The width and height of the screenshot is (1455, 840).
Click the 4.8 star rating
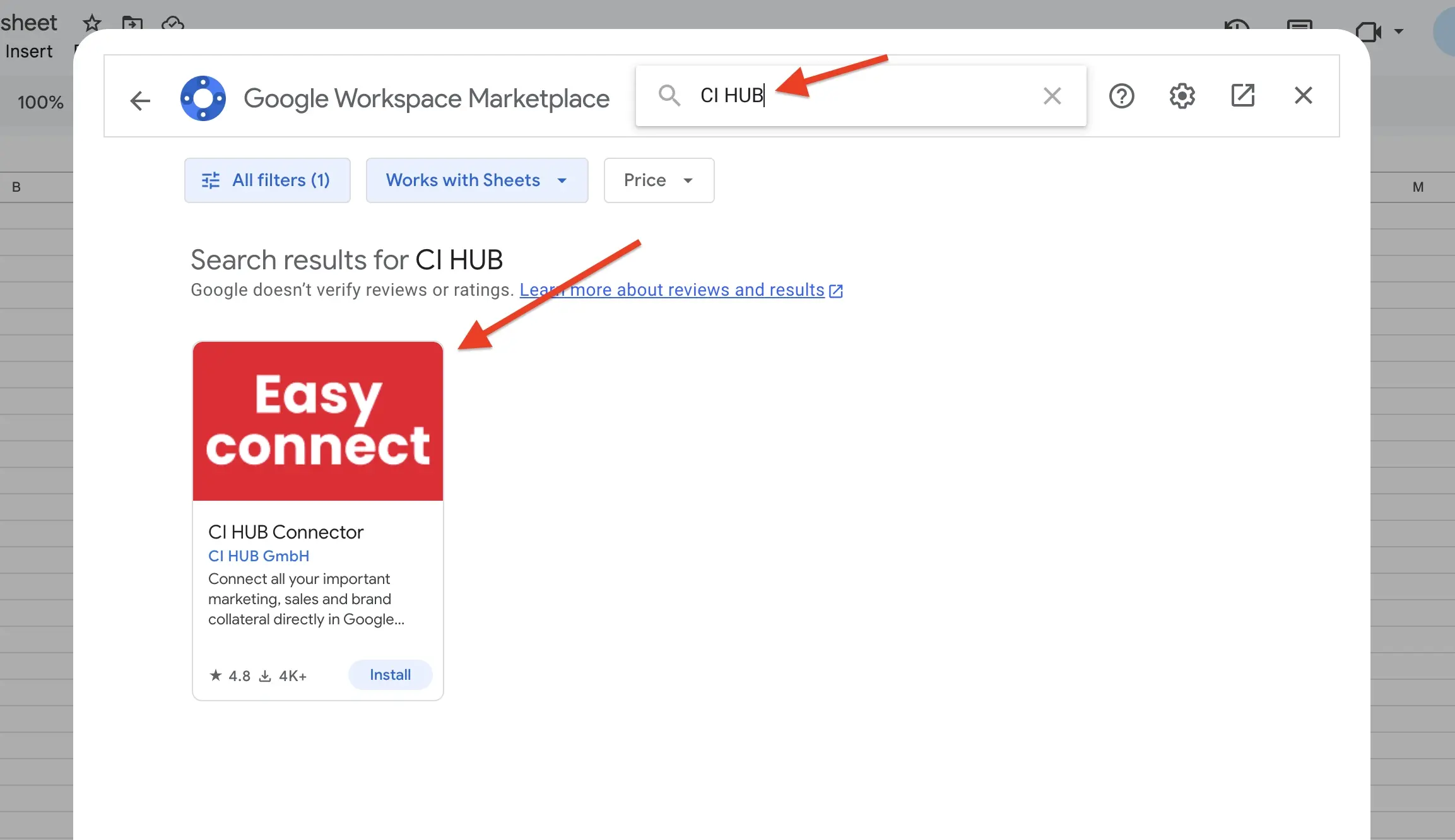230,676
